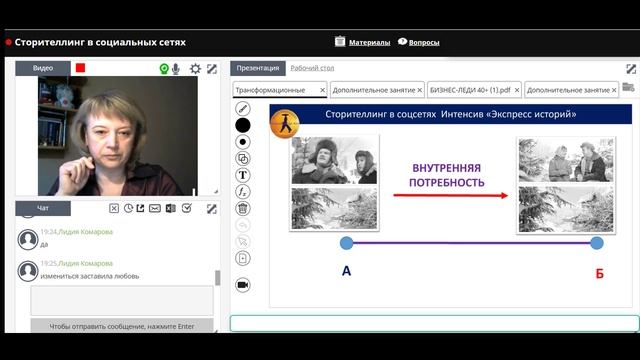Switch to Презентация tab
The height and width of the screenshot is (360, 640).
coord(258,68)
